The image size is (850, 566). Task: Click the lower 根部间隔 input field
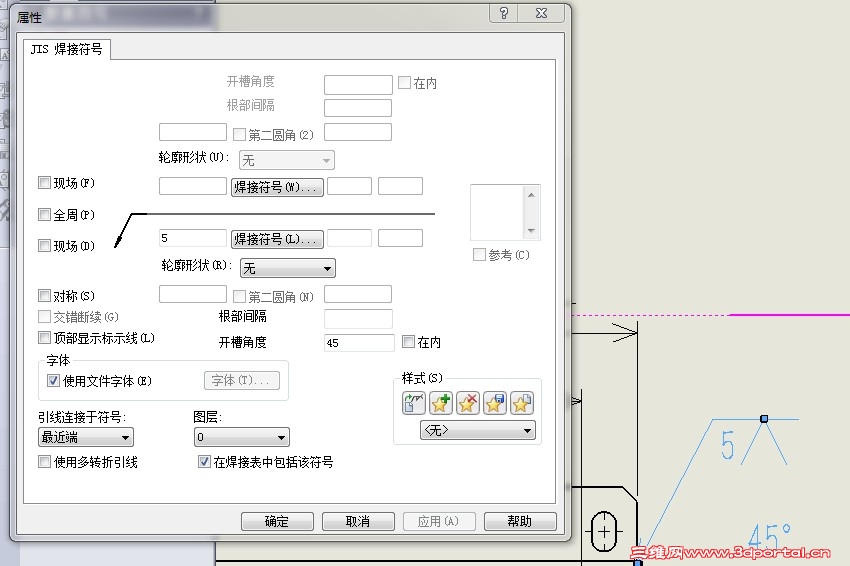(x=358, y=318)
